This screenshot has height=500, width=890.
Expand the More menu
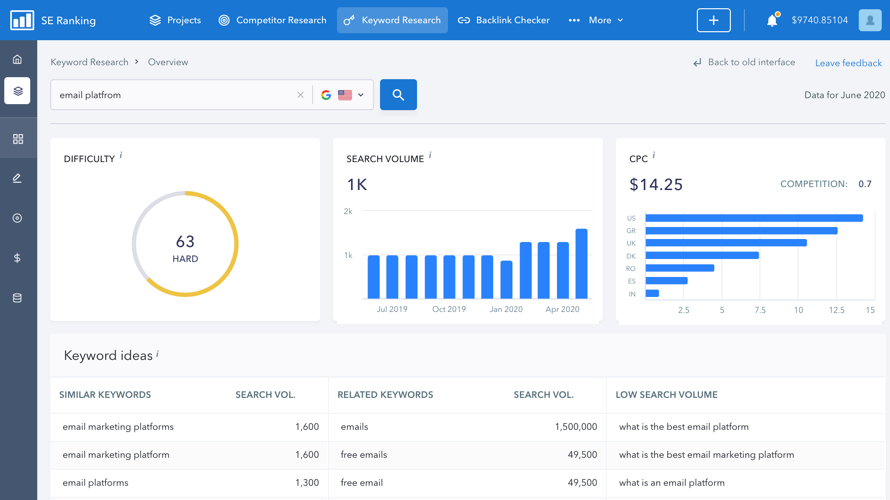click(x=596, y=20)
